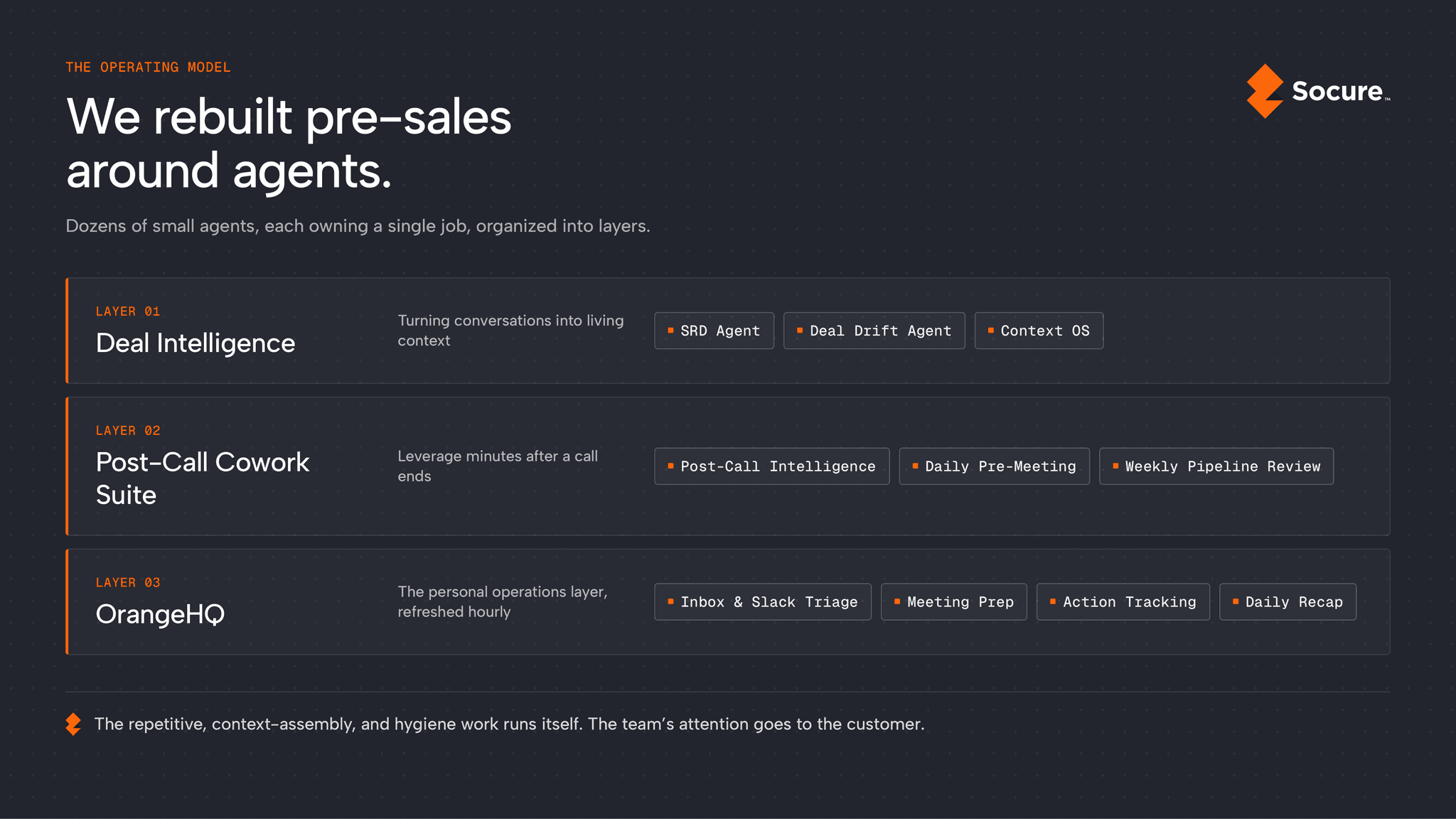Open the Post-Call Intelligence chip
1456x819 pixels.
(771, 466)
